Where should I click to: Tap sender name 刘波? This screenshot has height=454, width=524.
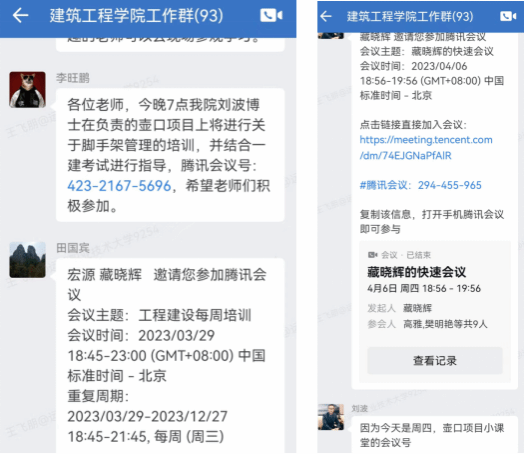[x=360, y=408]
